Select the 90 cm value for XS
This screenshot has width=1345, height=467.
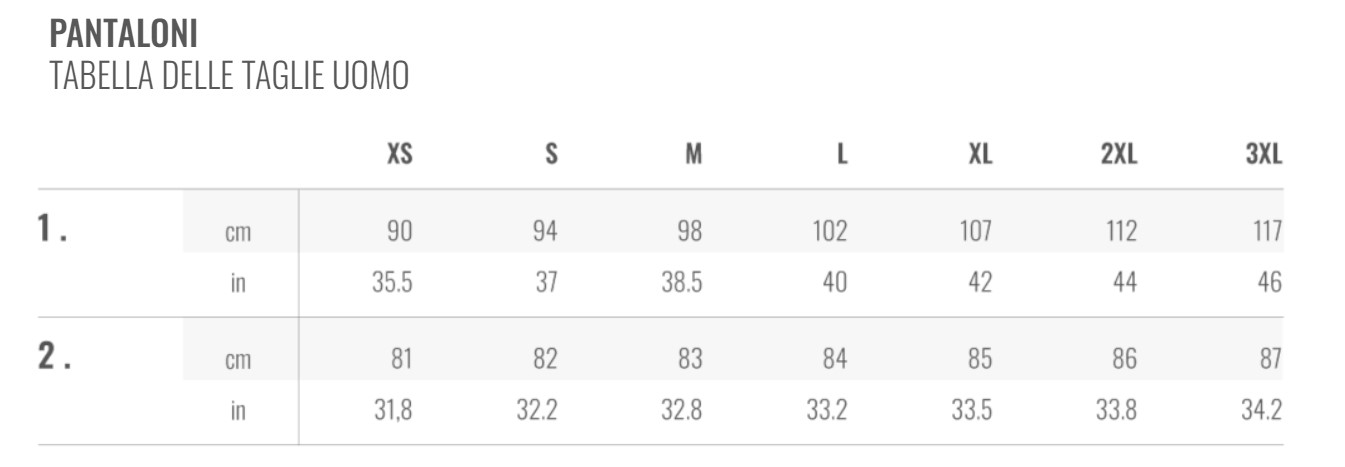[x=400, y=232]
